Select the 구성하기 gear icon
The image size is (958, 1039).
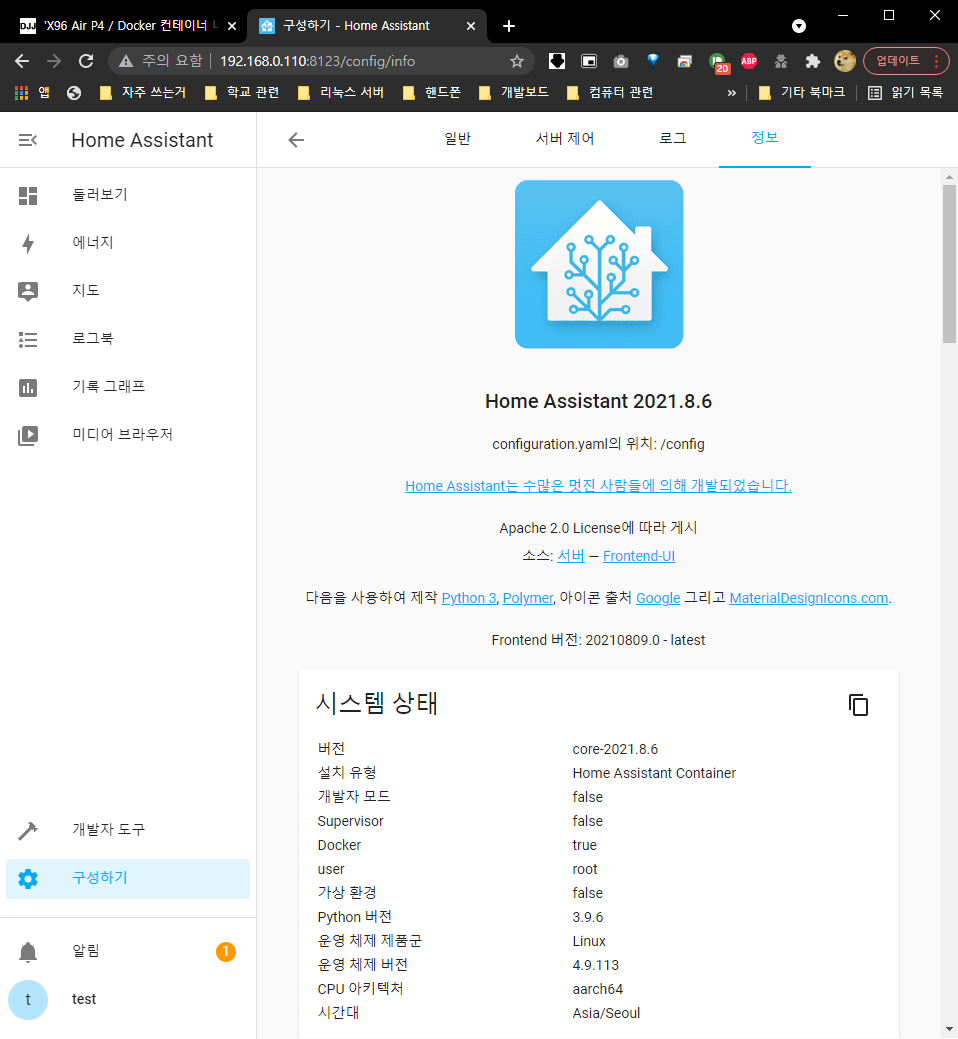[x=28, y=879]
